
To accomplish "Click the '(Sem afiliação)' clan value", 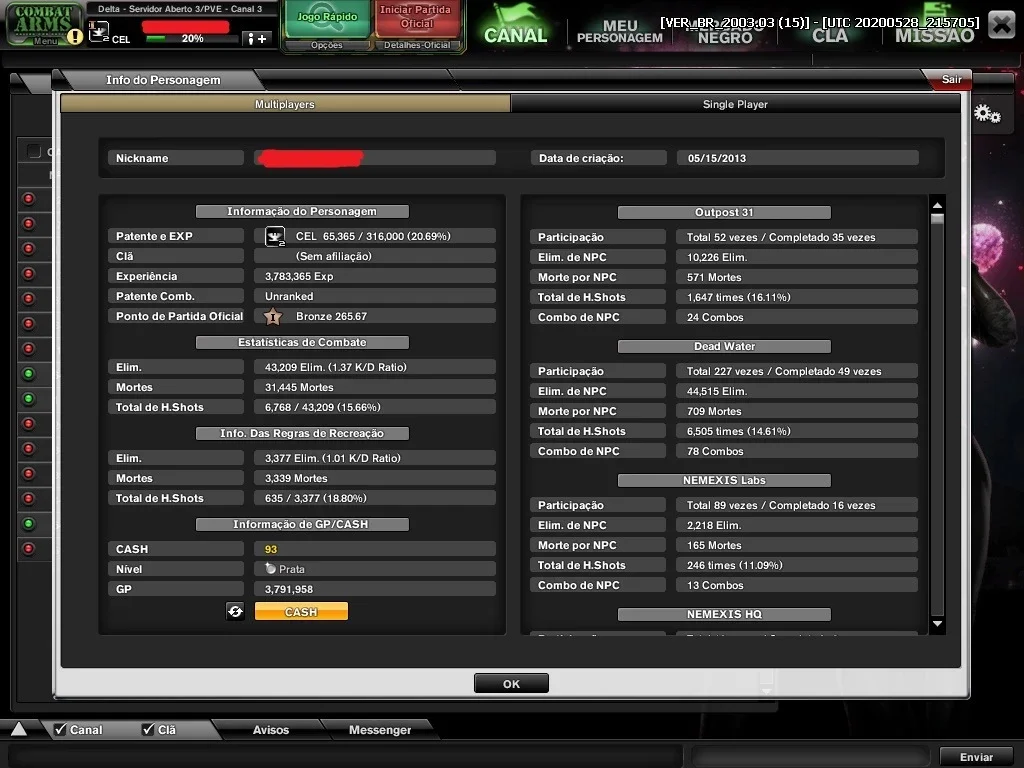I will 334,256.
